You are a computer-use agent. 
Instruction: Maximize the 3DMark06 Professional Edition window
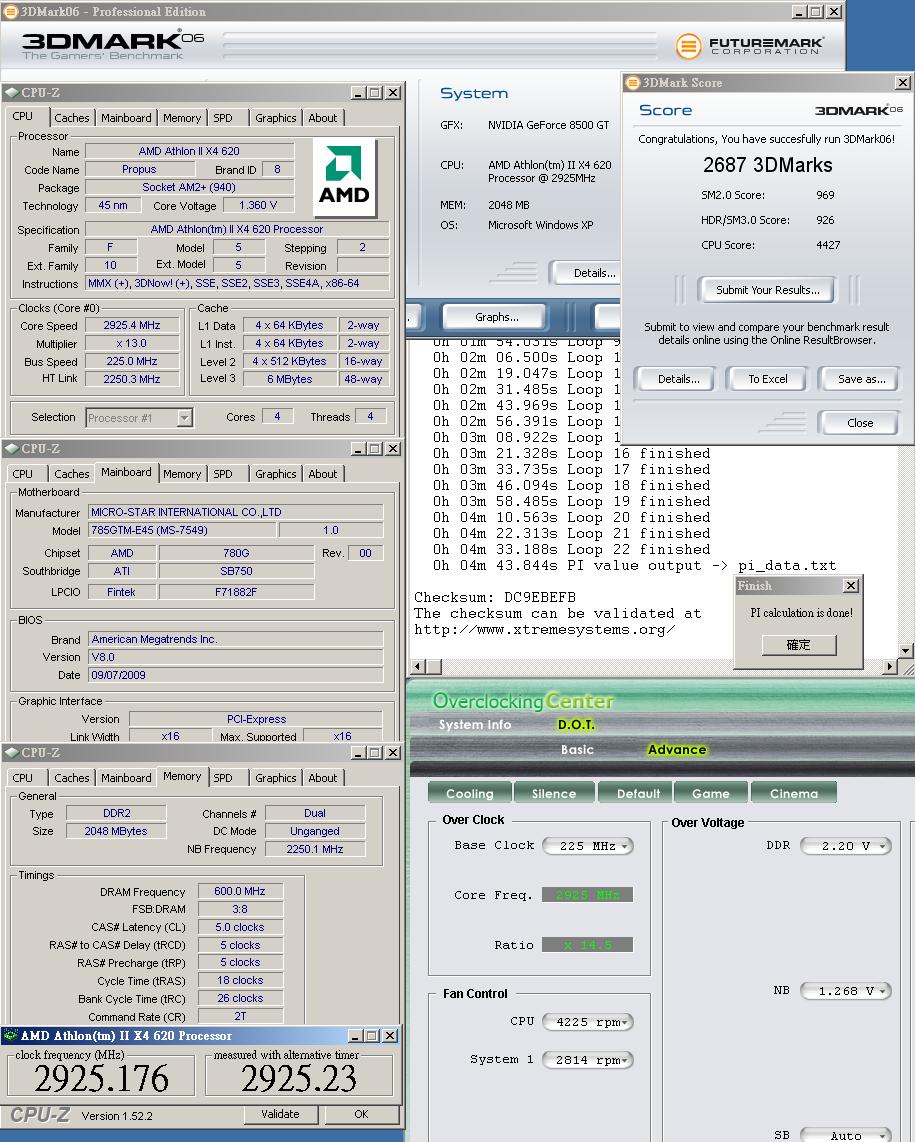coord(816,12)
